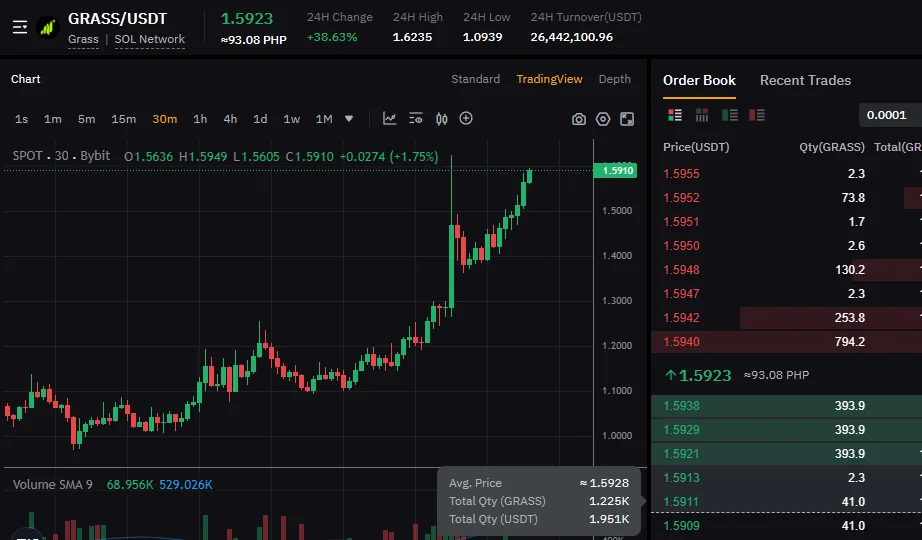Viewport: 922px width, 540px height.
Task: Select the 4h timeframe
Action: click(x=230, y=119)
